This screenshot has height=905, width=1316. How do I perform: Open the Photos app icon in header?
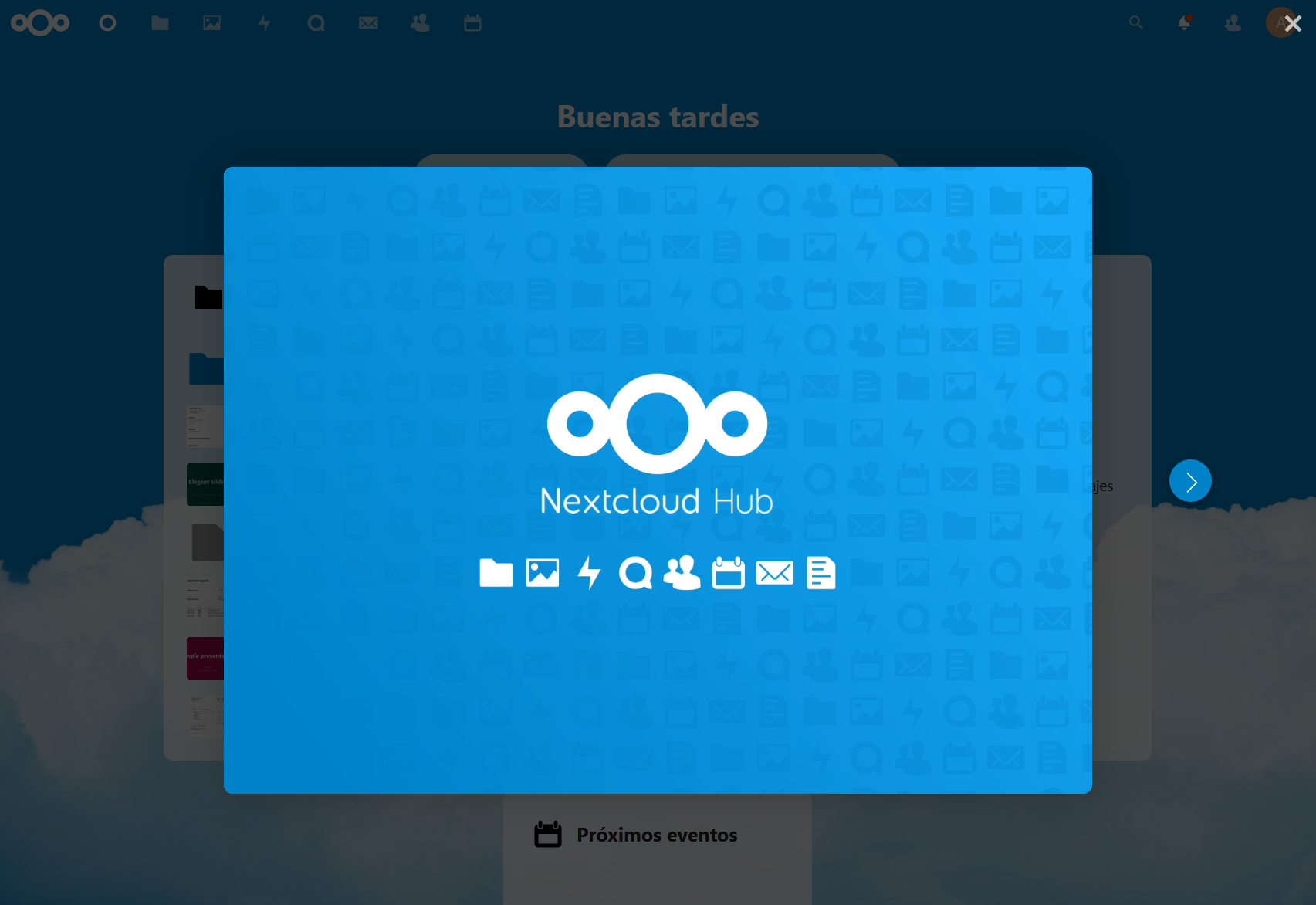[212, 23]
